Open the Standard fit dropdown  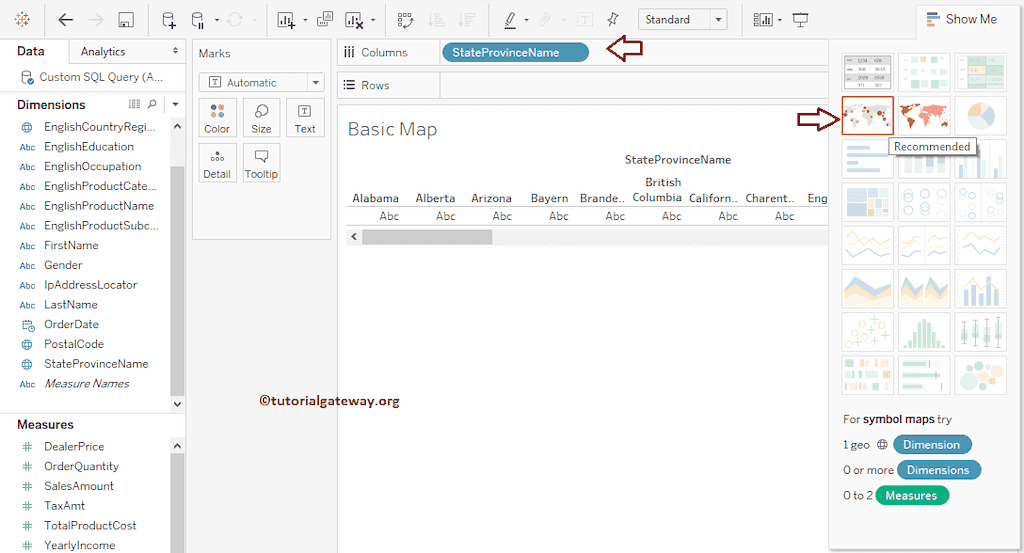tap(718, 20)
